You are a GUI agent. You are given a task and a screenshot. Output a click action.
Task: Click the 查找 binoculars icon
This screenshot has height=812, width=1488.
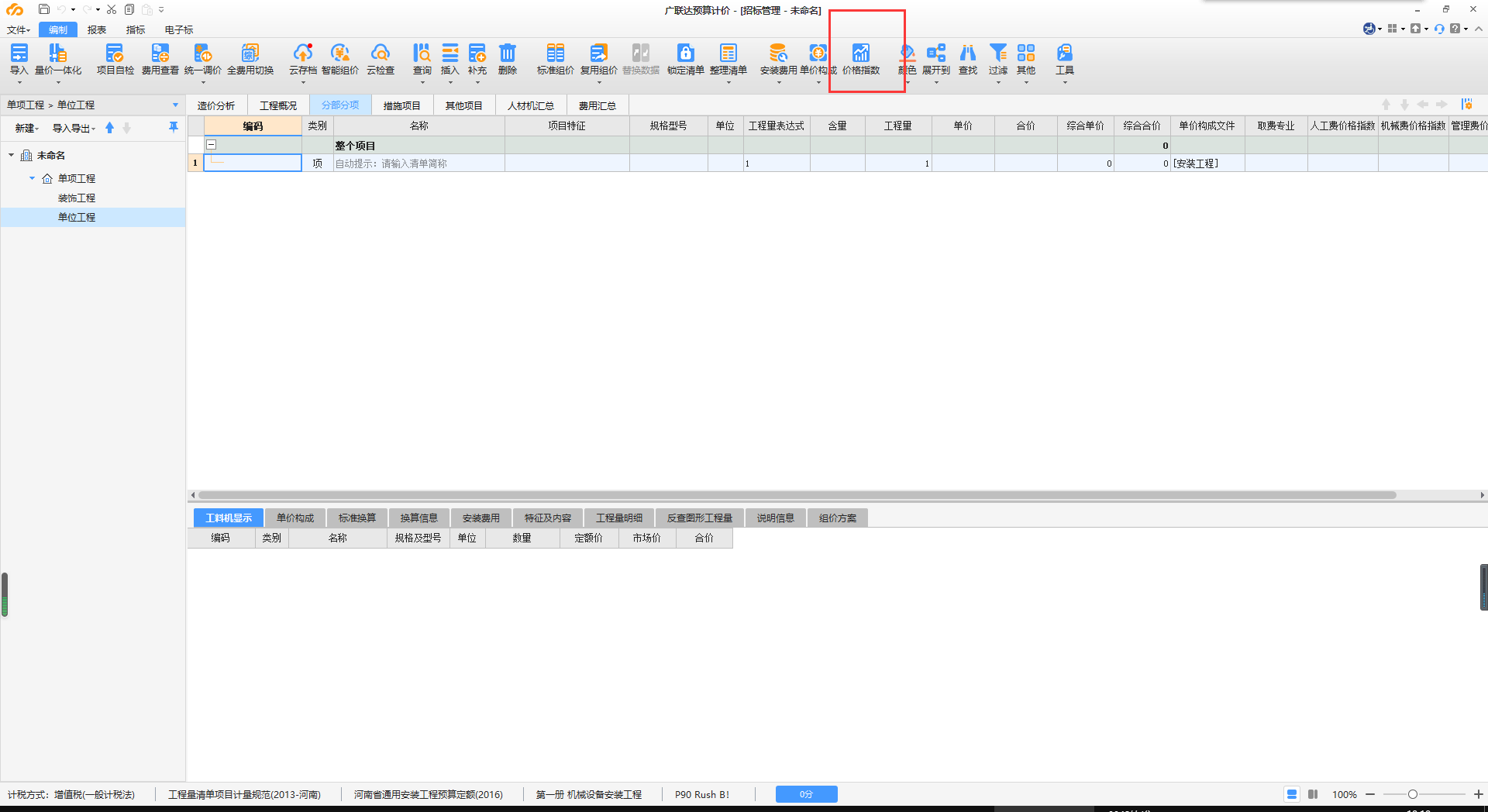tap(967, 53)
